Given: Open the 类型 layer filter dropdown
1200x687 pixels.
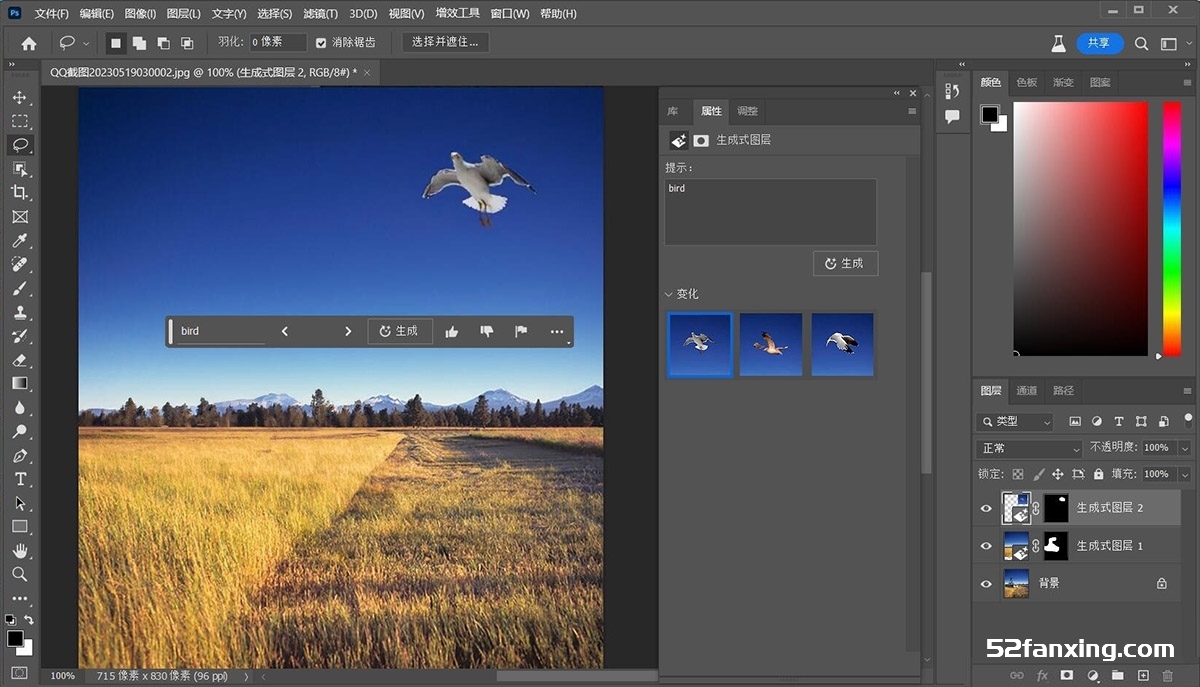Looking at the screenshot, I should (1016, 422).
